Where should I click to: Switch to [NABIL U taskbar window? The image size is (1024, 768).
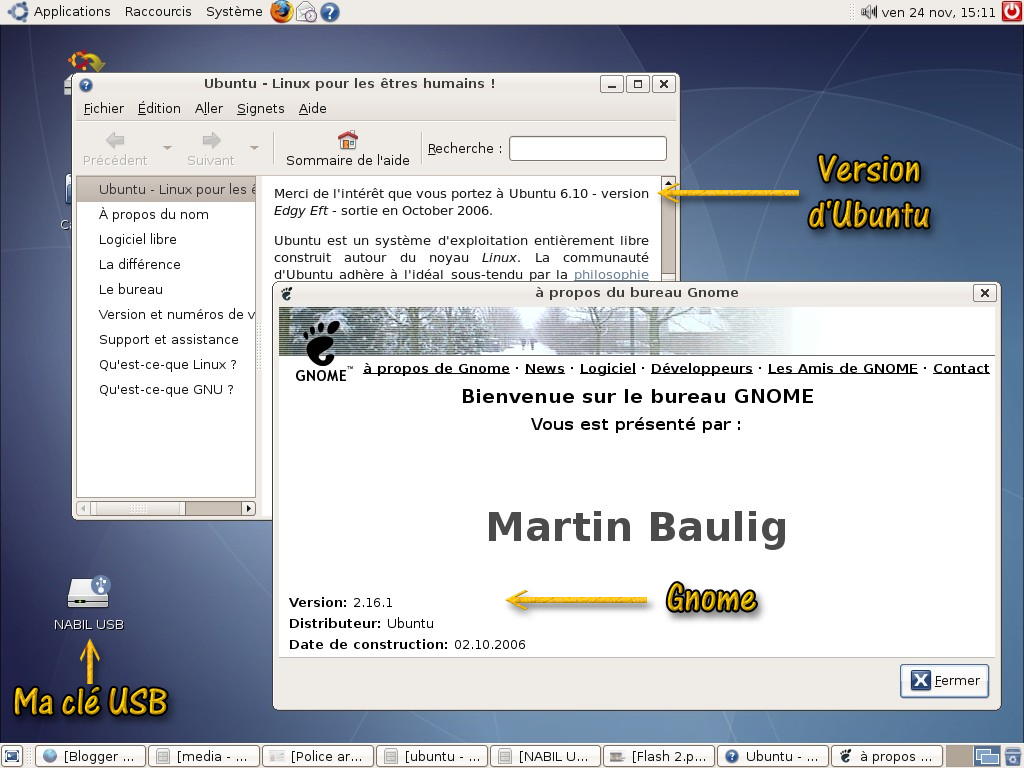coord(545,756)
